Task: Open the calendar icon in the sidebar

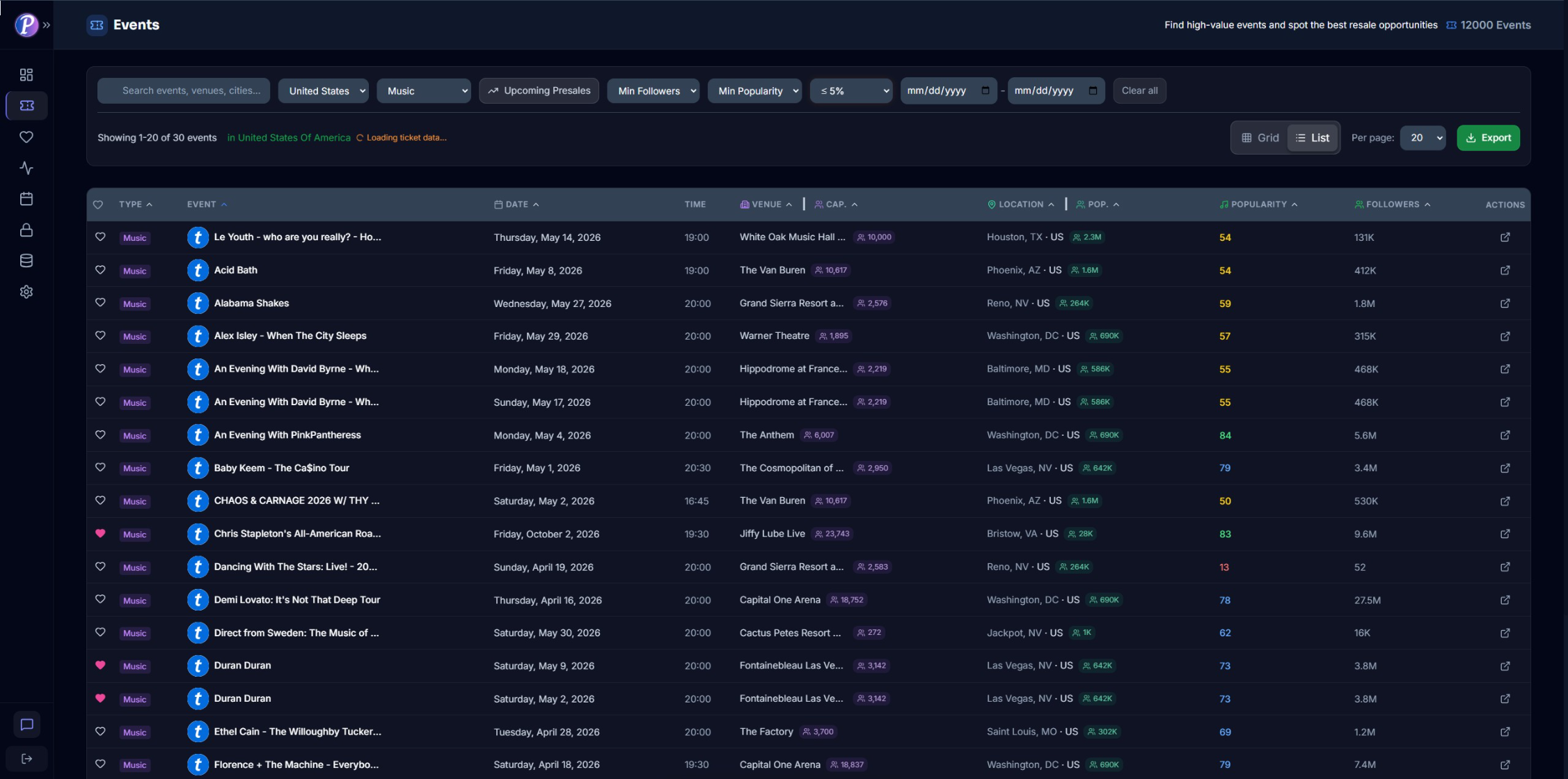Action: [26, 198]
